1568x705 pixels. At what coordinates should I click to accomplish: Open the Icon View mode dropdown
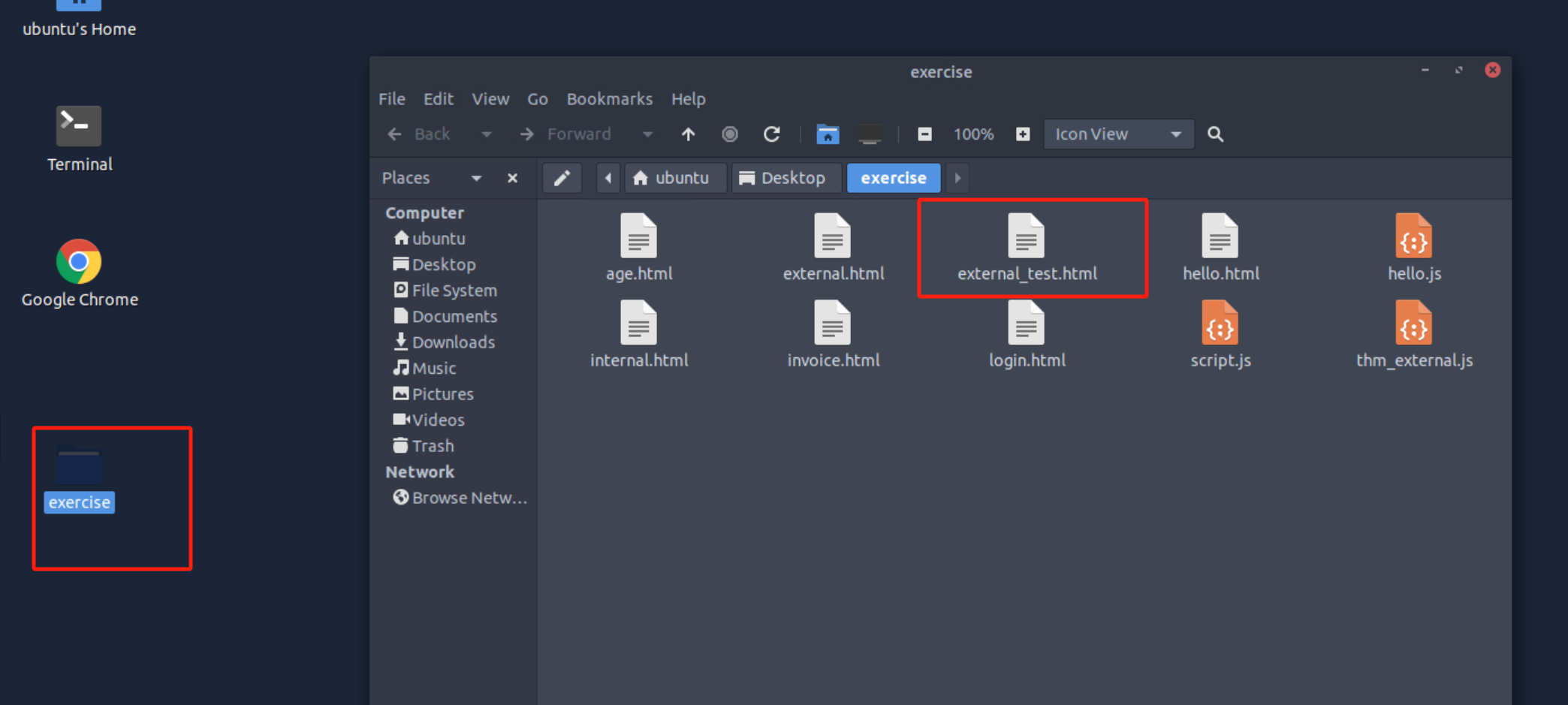point(1118,134)
